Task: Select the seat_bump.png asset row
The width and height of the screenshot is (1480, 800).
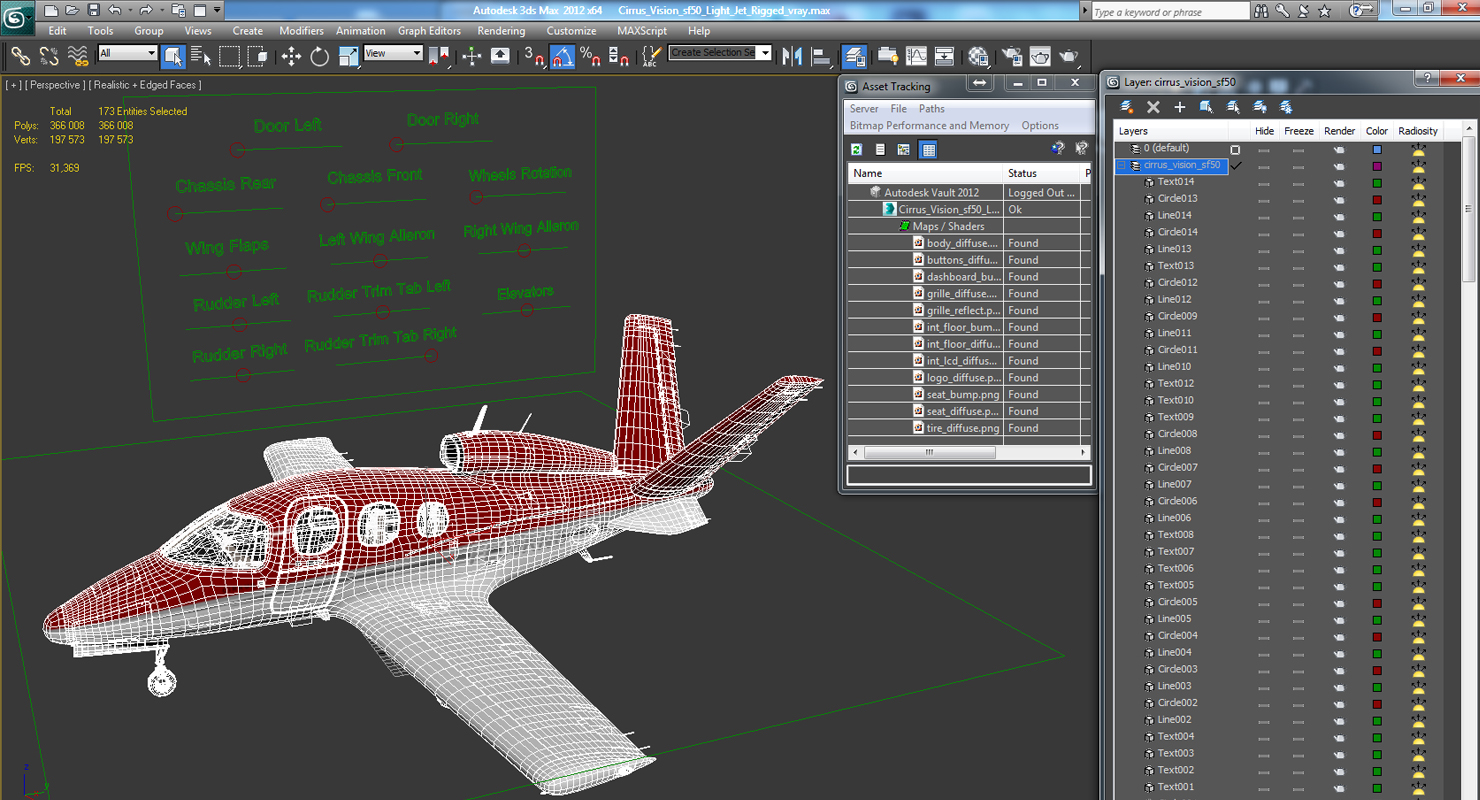Action: click(969, 394)
